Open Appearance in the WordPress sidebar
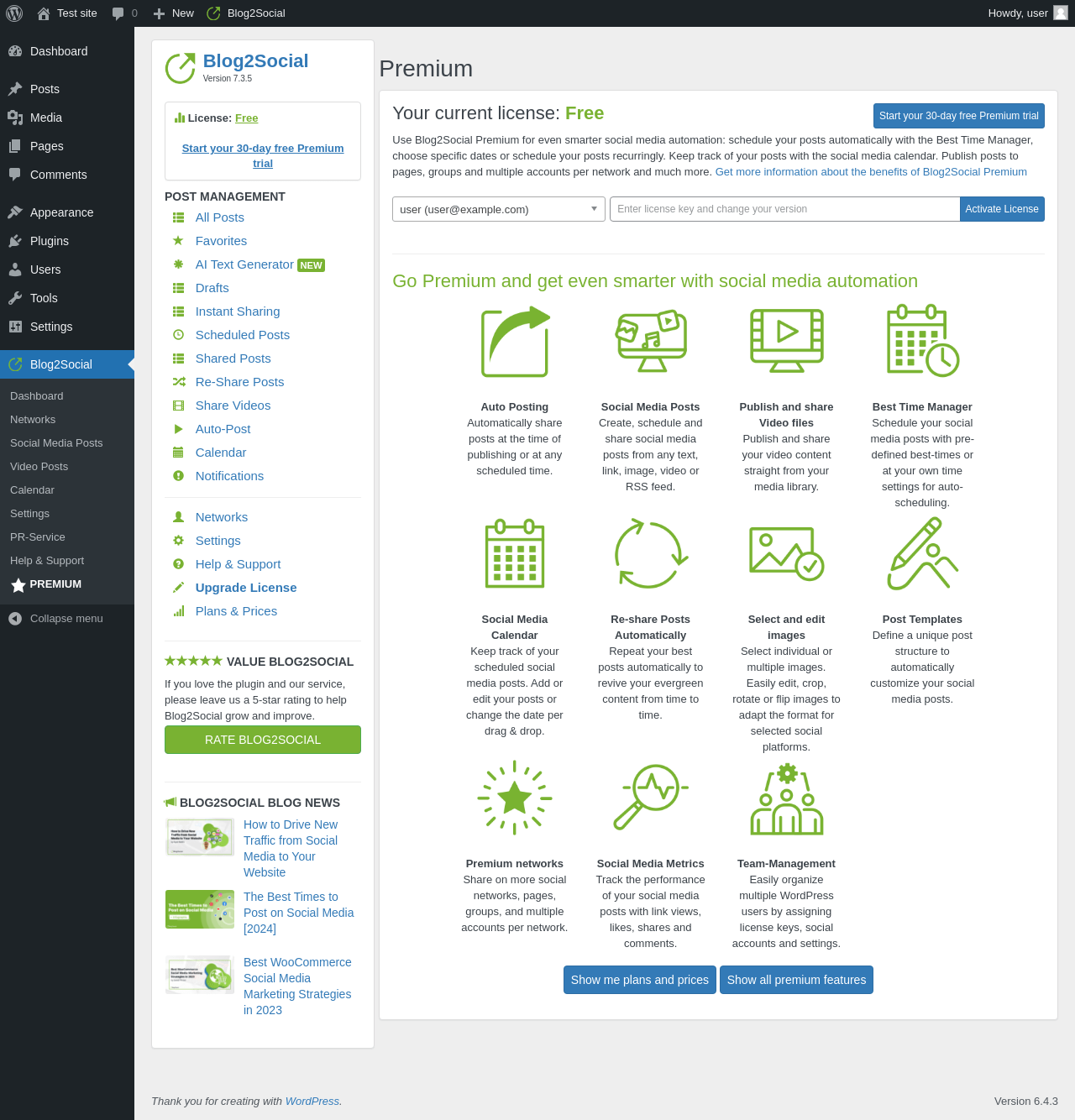The image size is (1075, 1120). (67, 212)
